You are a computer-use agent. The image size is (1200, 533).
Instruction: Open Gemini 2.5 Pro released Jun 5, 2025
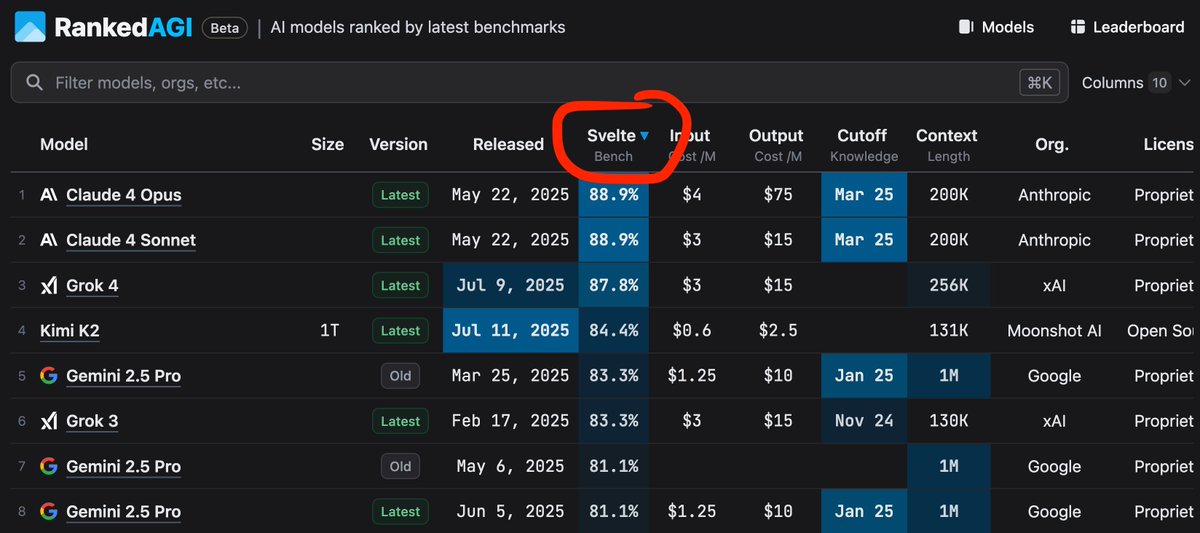[123, 511]
